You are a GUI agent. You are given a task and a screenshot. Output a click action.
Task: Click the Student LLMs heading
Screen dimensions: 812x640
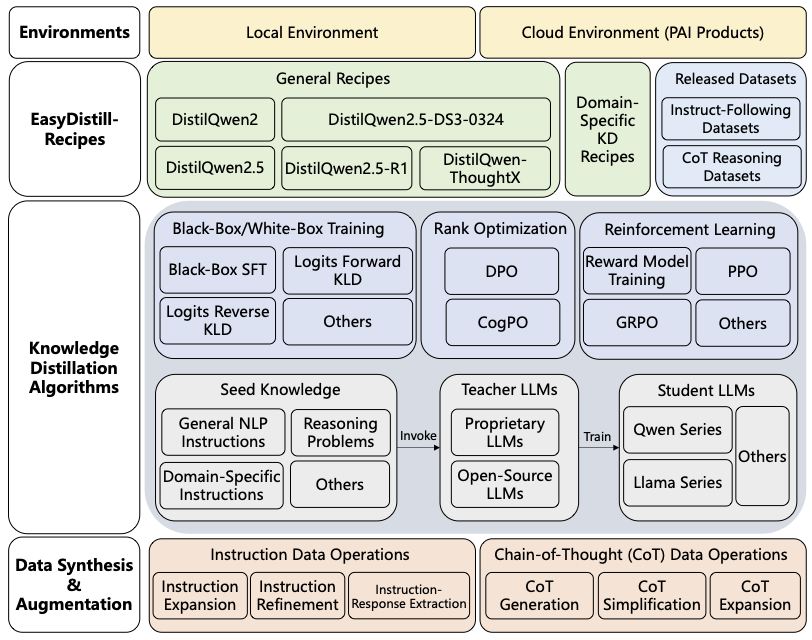pyautogui.click(x=706, y=390)
